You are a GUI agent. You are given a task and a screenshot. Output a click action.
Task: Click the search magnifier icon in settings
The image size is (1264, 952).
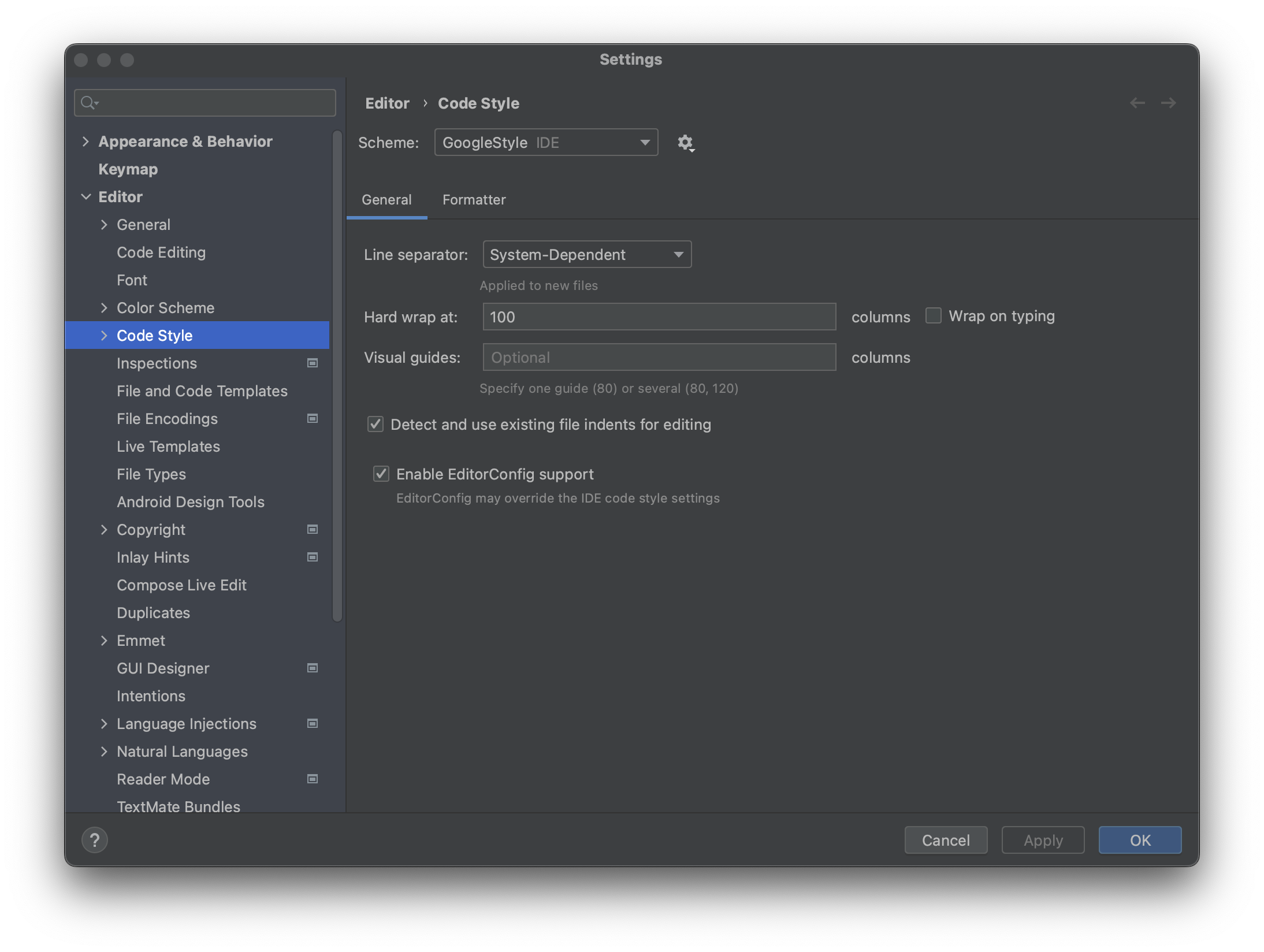[x=88, y=103]
